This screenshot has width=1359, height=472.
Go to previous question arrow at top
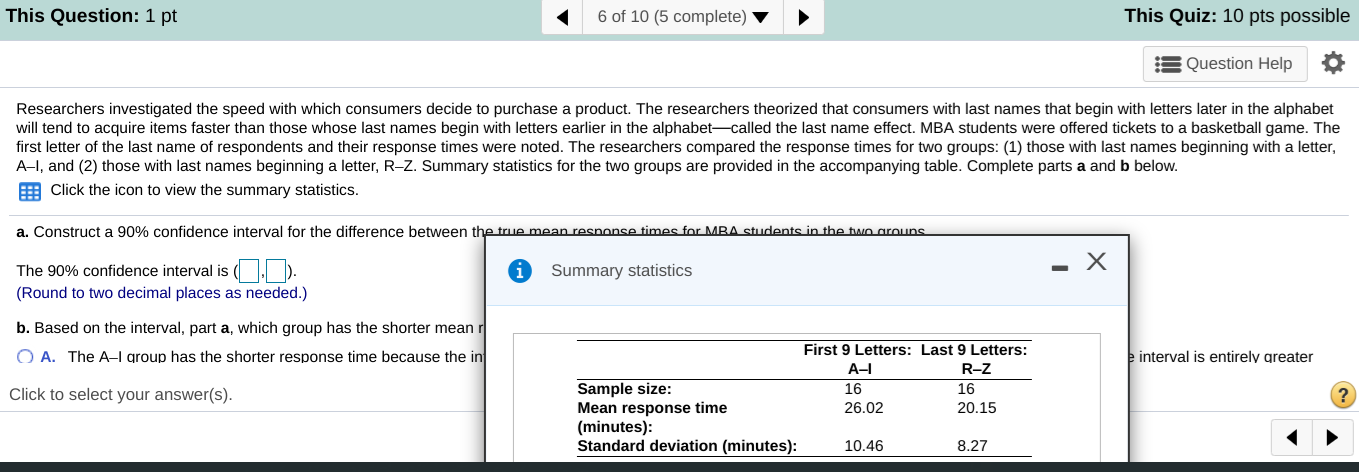[563, 17]
